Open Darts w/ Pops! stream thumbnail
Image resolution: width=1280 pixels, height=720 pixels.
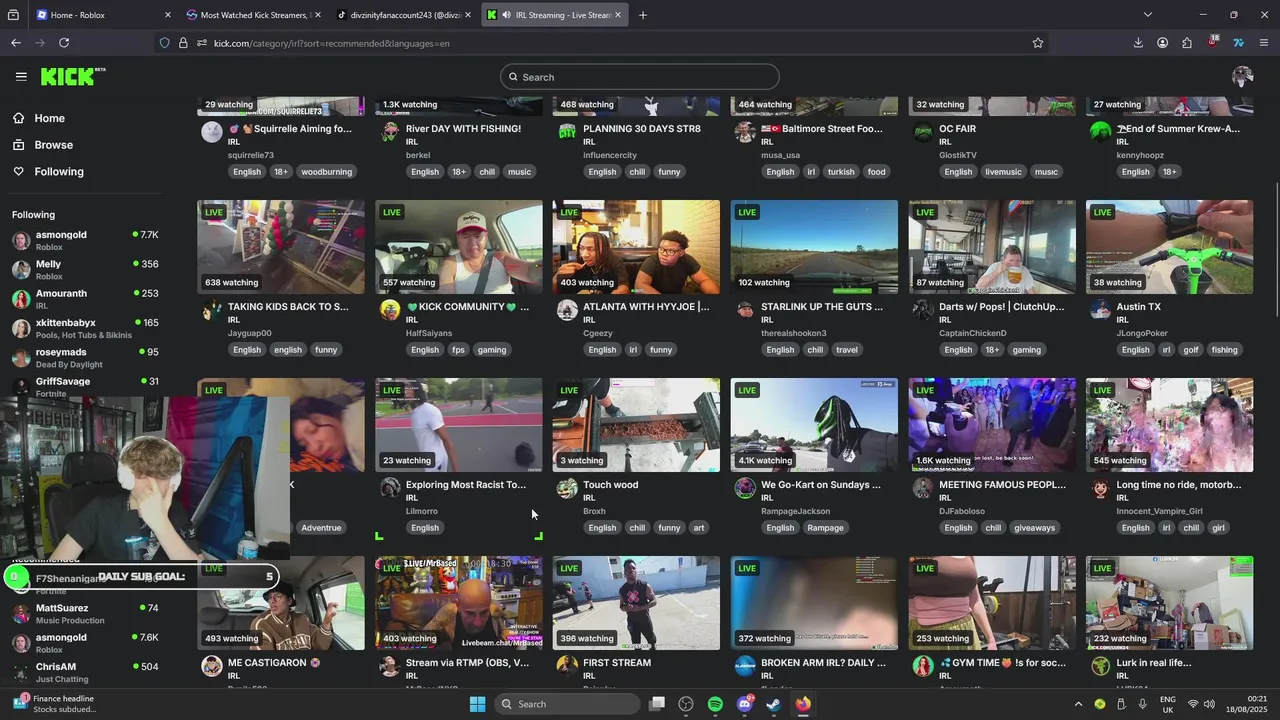[x=992, y=247]
